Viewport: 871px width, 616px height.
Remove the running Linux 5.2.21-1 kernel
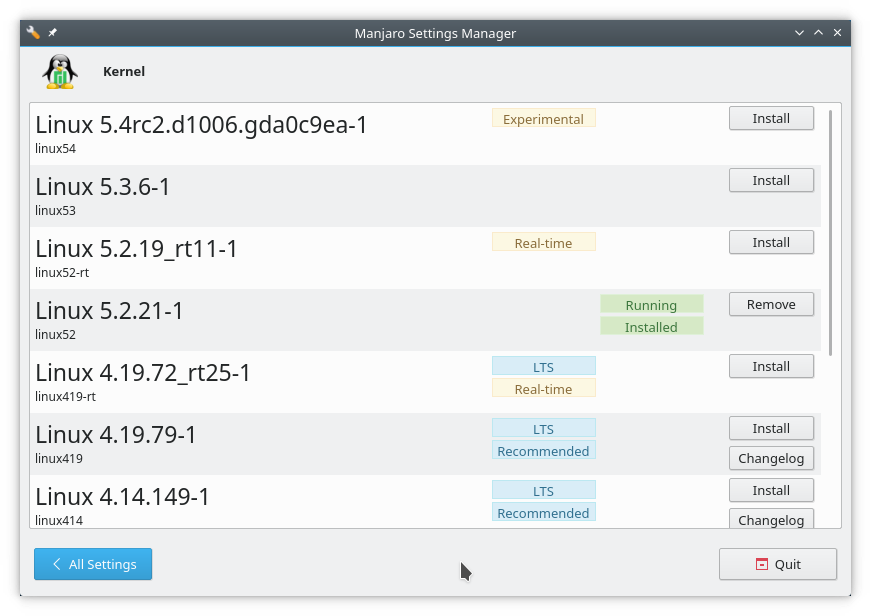pyautogui.click(x=771, y=304)
